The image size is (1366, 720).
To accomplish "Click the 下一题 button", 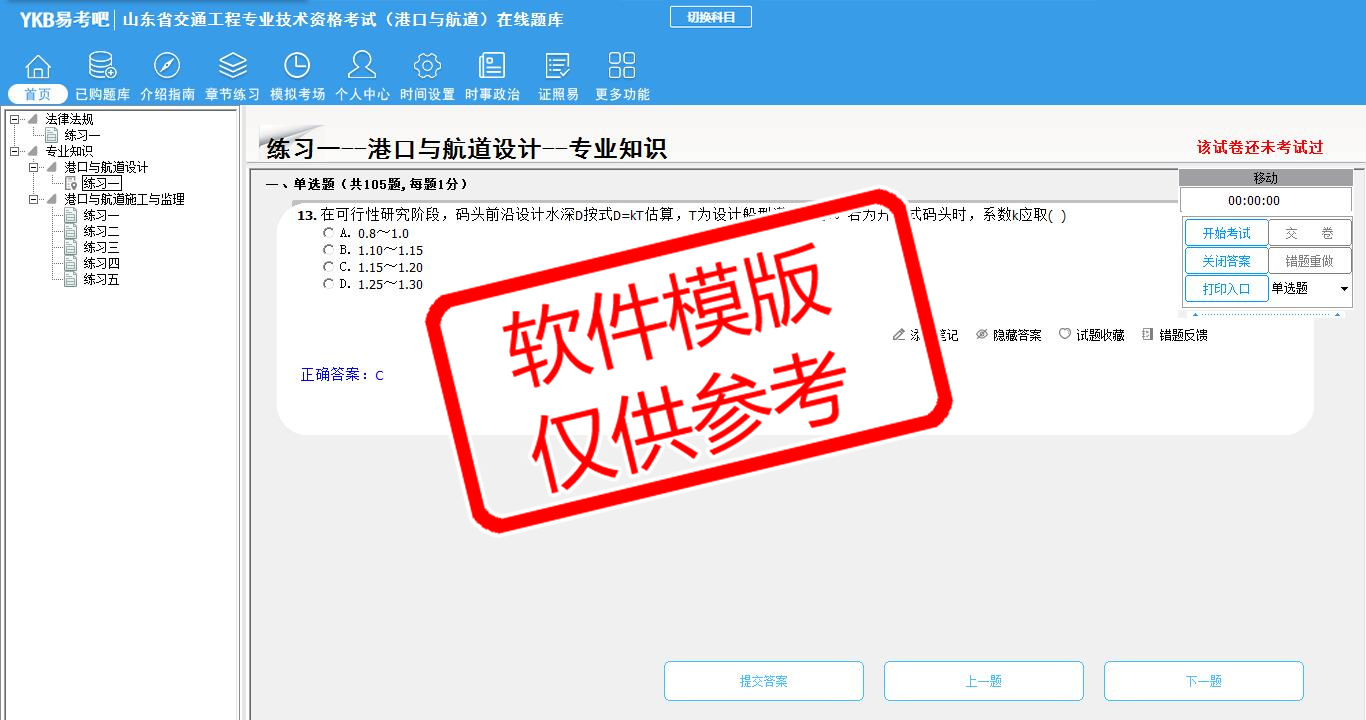I will pos(1203,681).
